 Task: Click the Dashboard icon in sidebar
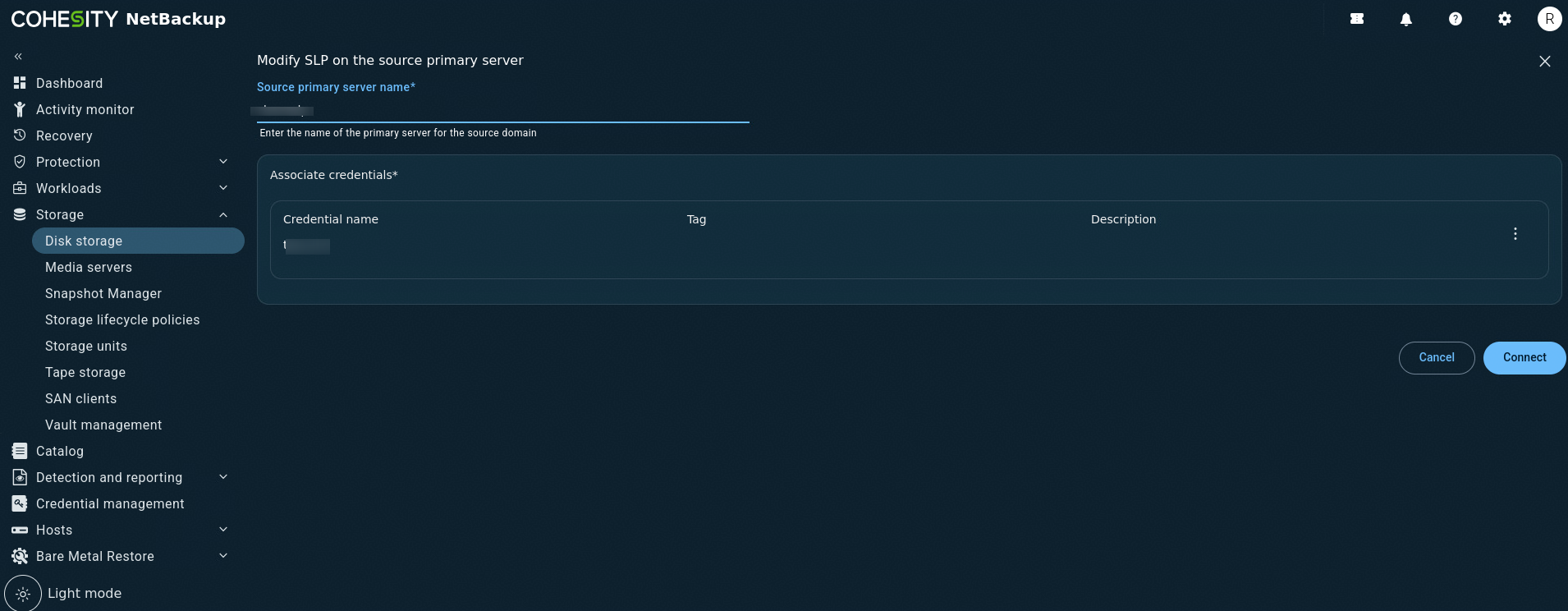point(20,83)
